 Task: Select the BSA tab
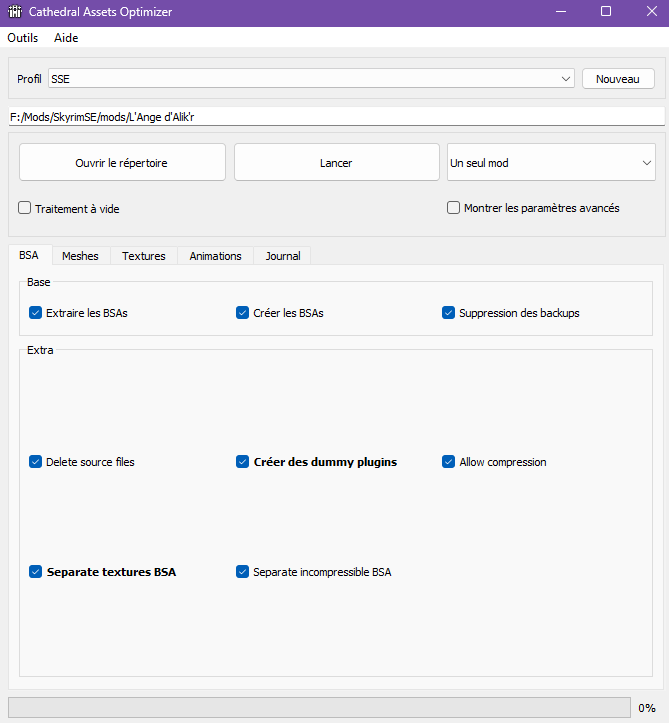pos(29,255)
